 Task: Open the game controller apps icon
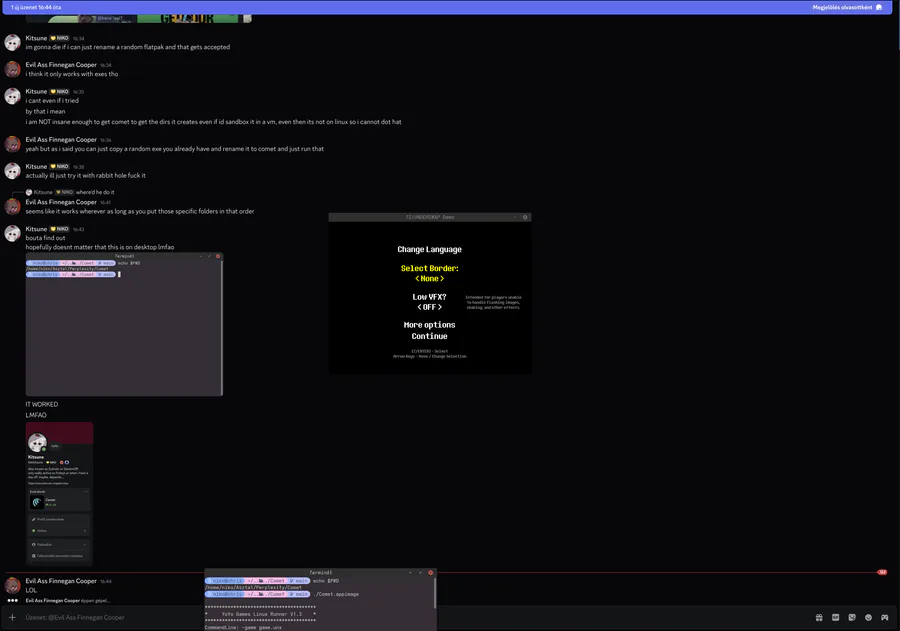point(885,617)
